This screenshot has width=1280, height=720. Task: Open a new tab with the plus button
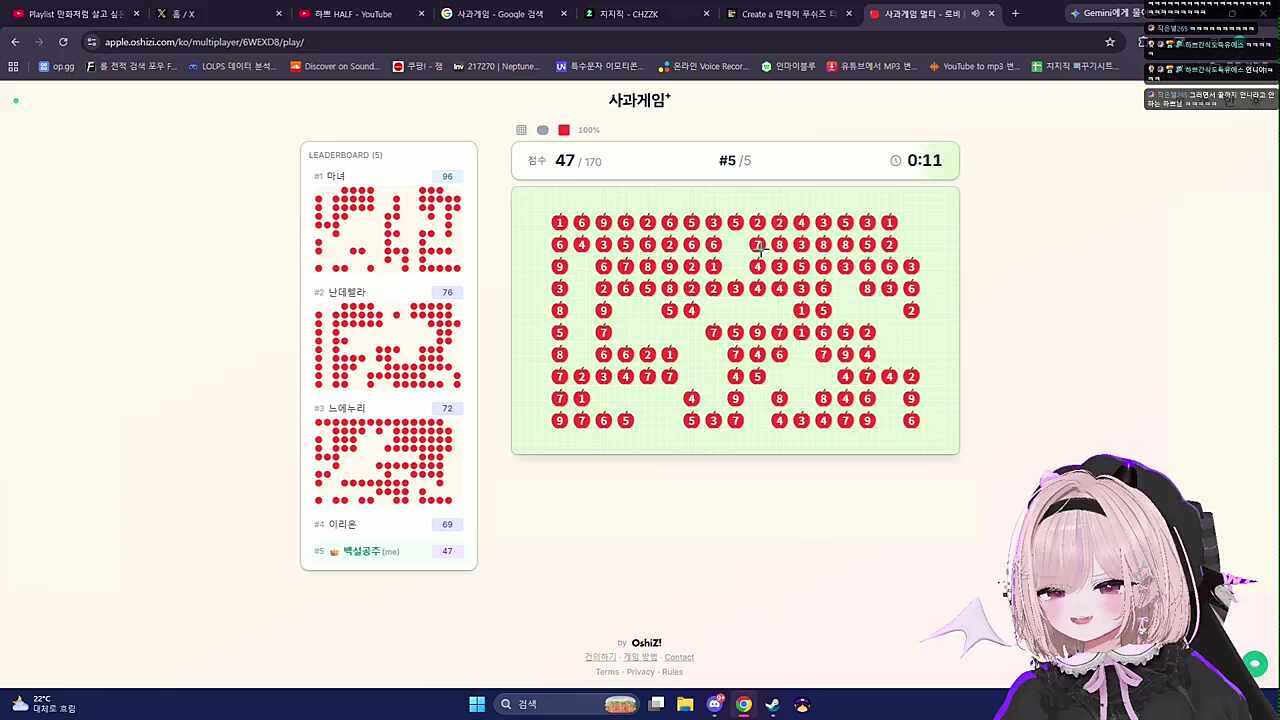1015,14
